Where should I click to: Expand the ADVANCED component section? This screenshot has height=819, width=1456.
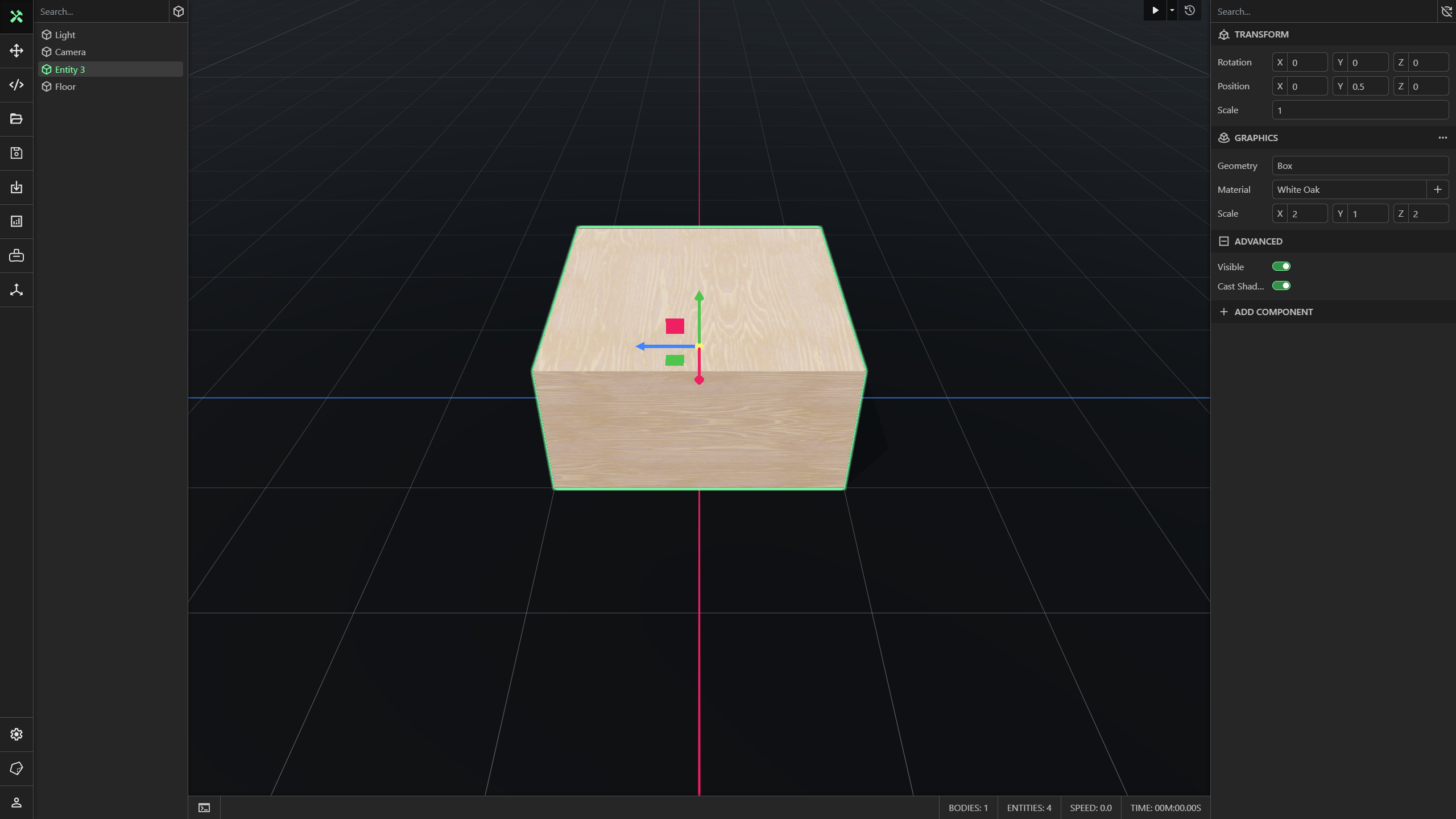(1224, 241)
